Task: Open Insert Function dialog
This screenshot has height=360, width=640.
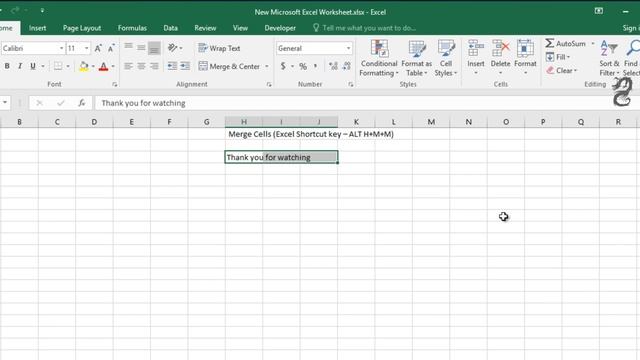Action: pos(82,103)
